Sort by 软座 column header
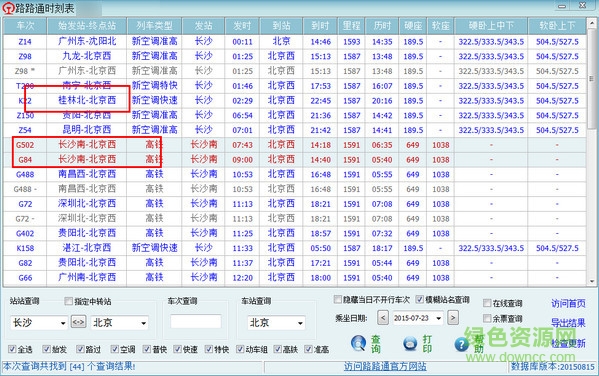The width and height of the screenshot is (599, 376). tap(440, 26)
